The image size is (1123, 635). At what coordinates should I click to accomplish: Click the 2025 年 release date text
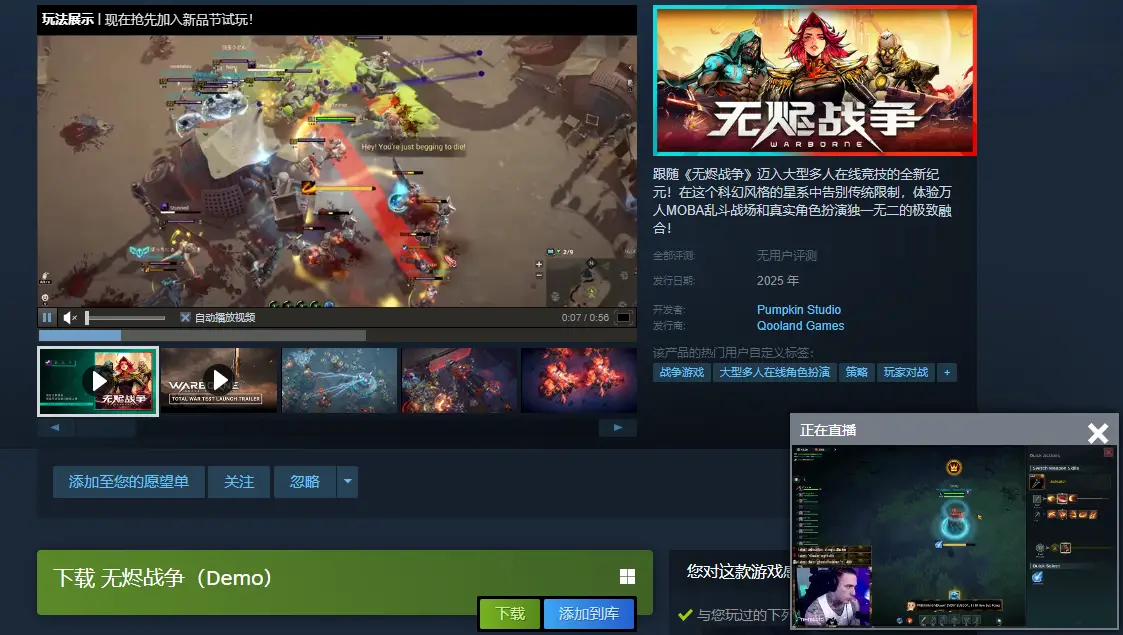pos(778,281)
